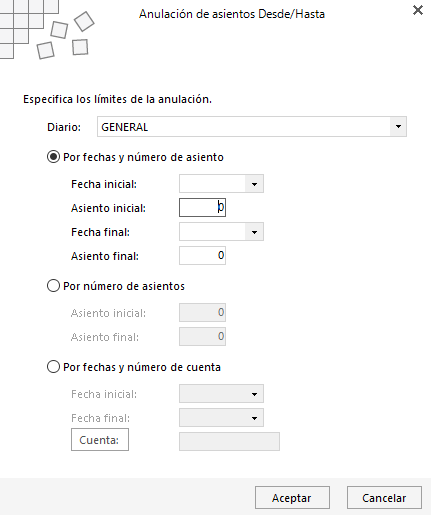The width and height of the screenshot is (431, 515).
Task: Close the Anulación de asientos dialog
Action: pyautogui.click(x=418, y=10)
